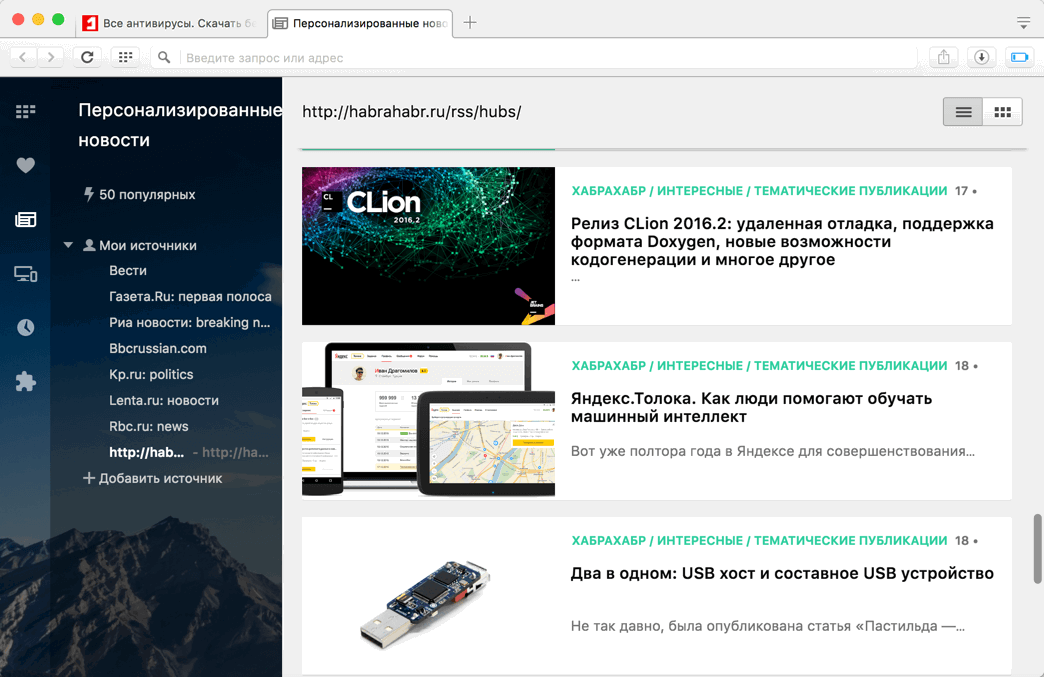Go back with the back arrow
1044x677 pixels.
[x=23, y=57]
